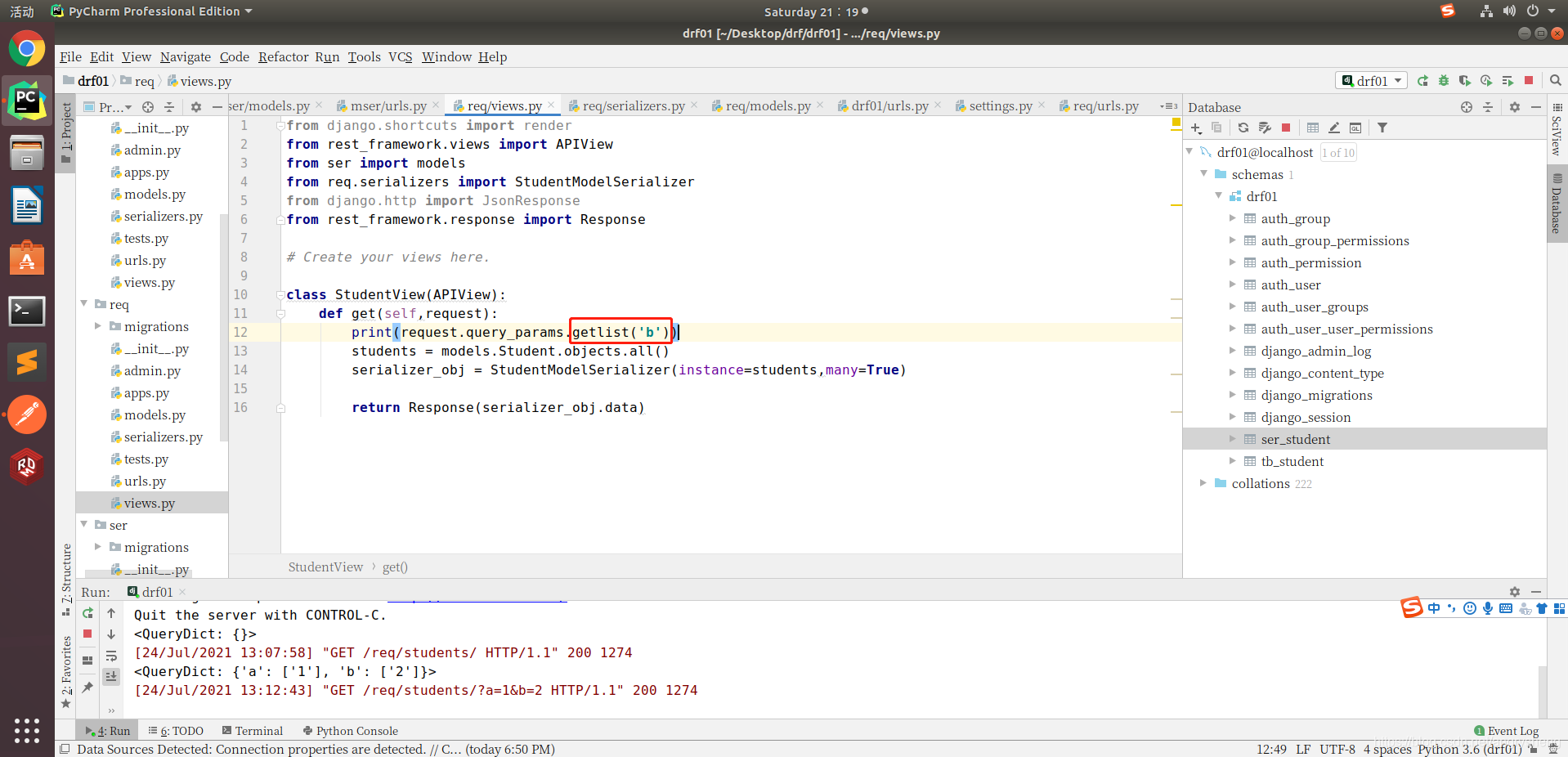Launch Chrome from the Ubuntu dock
The height and width of the screenshot is (757, 1568).
click(27, 49)
